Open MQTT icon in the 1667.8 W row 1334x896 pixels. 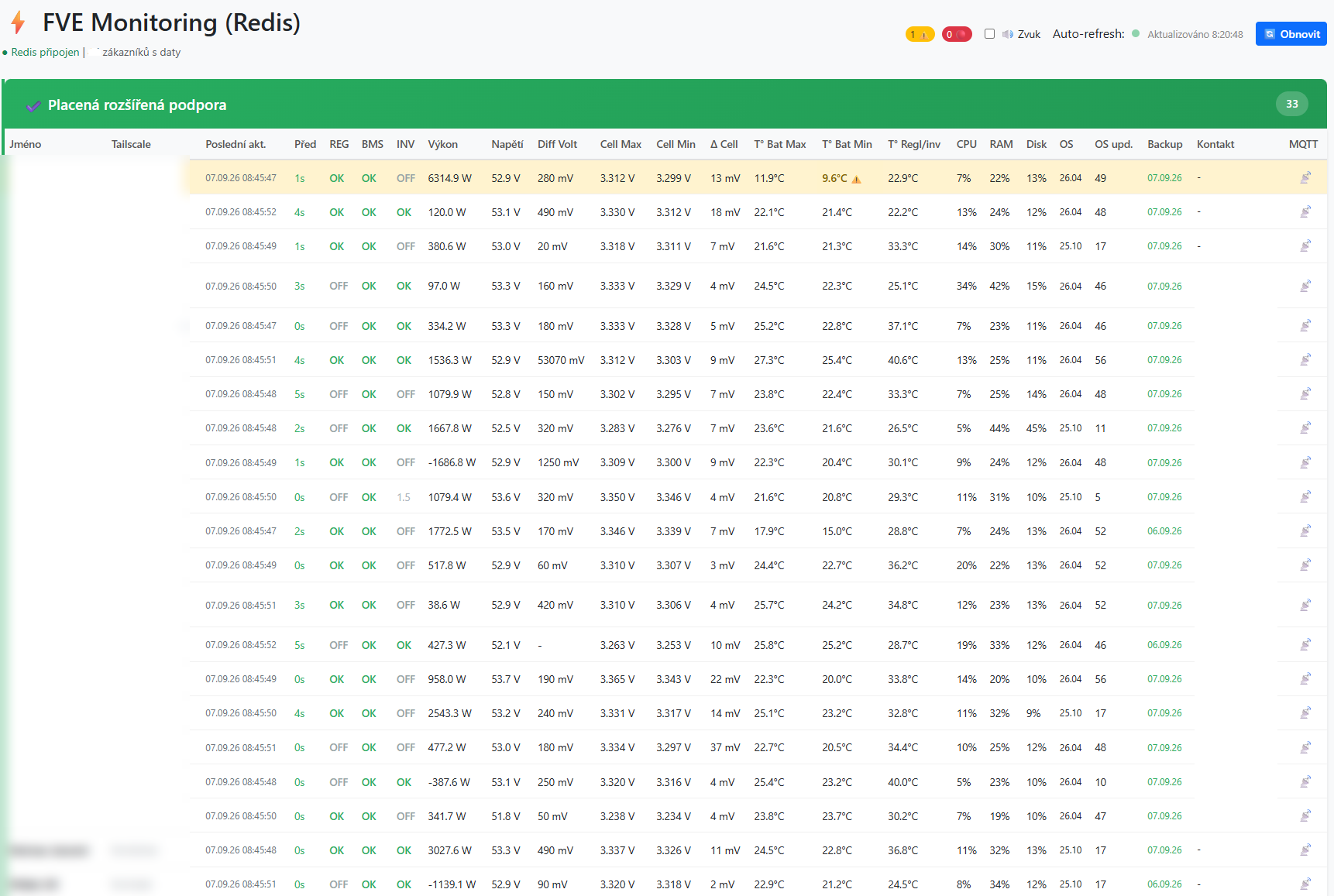point(1305,427)
